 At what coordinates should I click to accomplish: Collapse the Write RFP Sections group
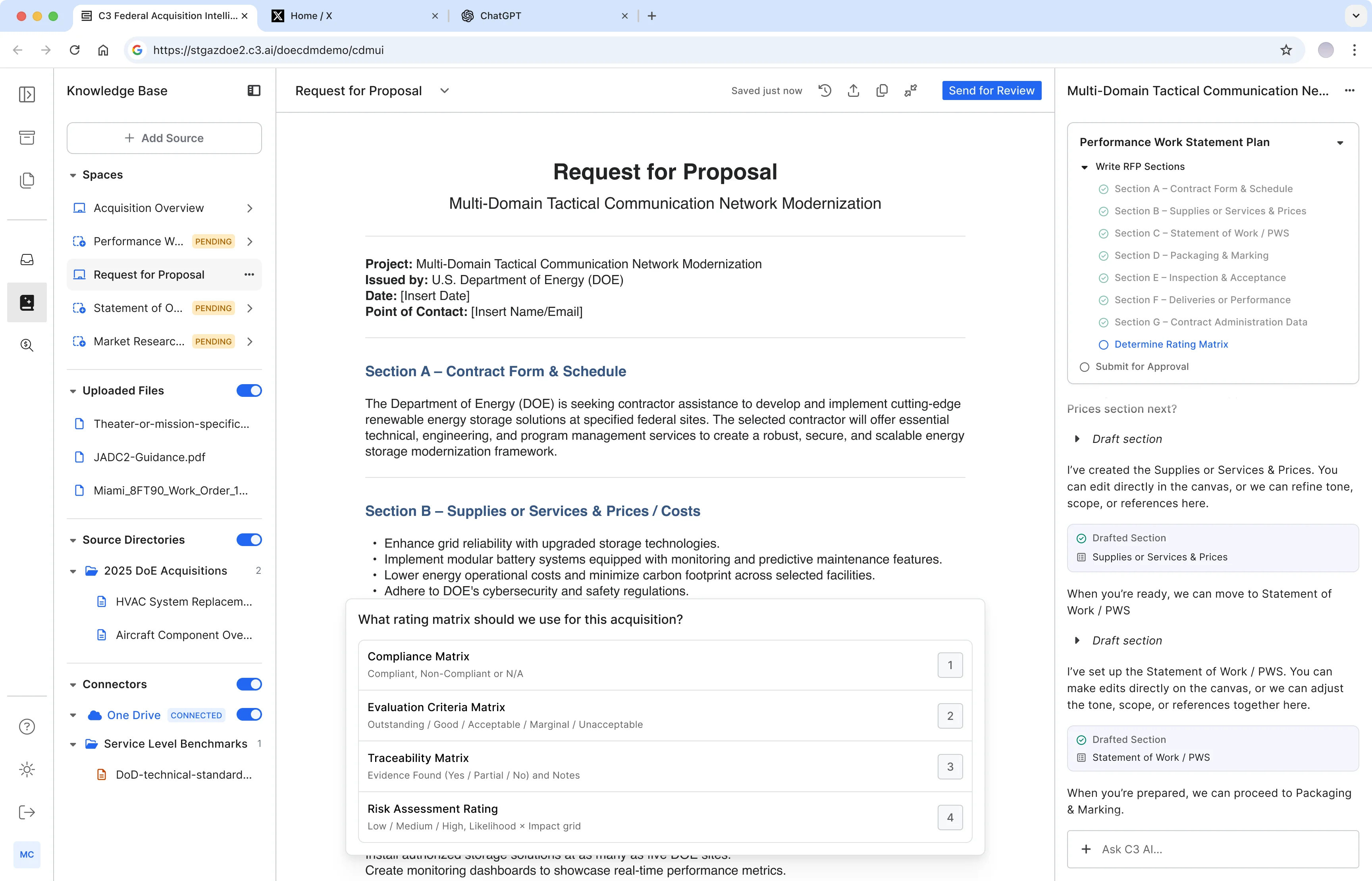[x=1084, y=167]
